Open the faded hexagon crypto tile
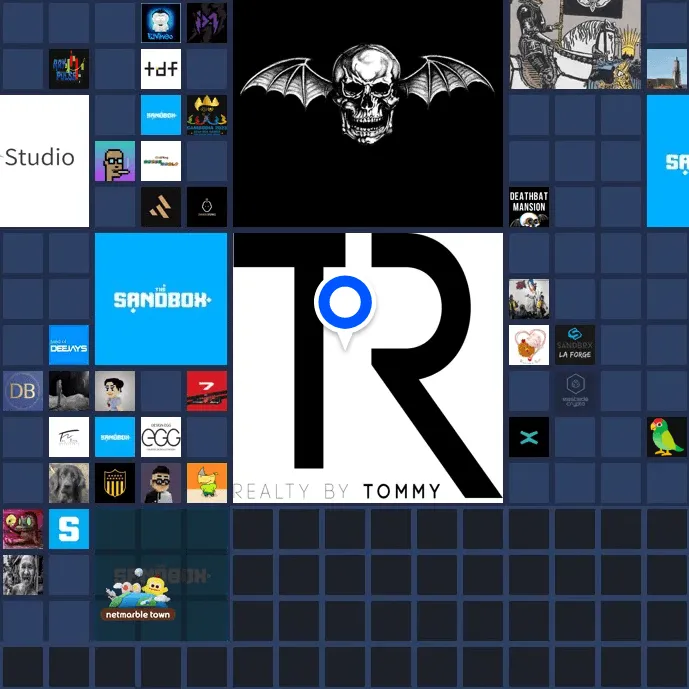 pyautogui.click(x=575, y=391)
